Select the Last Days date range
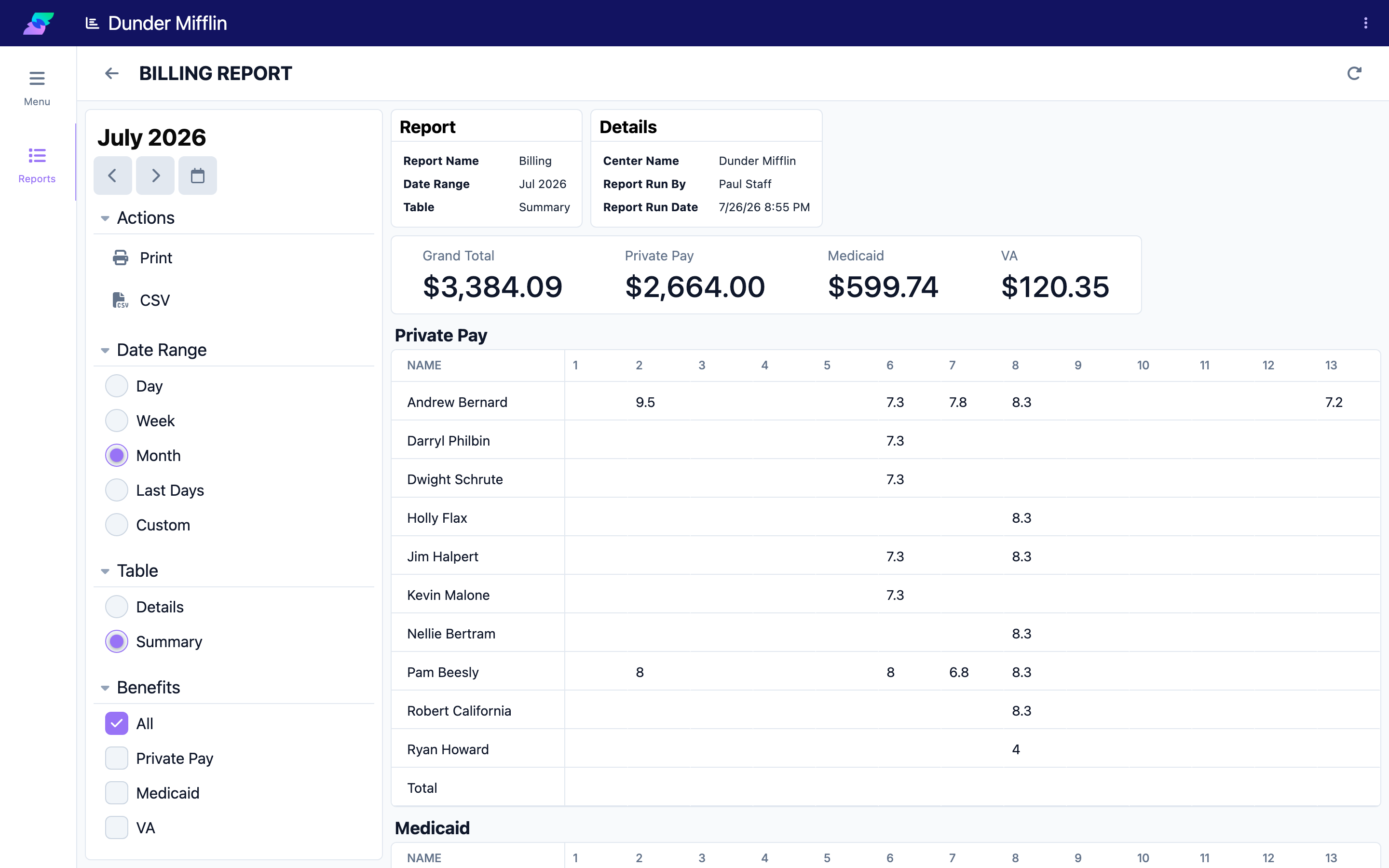 pyautogui.click(x=117, y=490)
